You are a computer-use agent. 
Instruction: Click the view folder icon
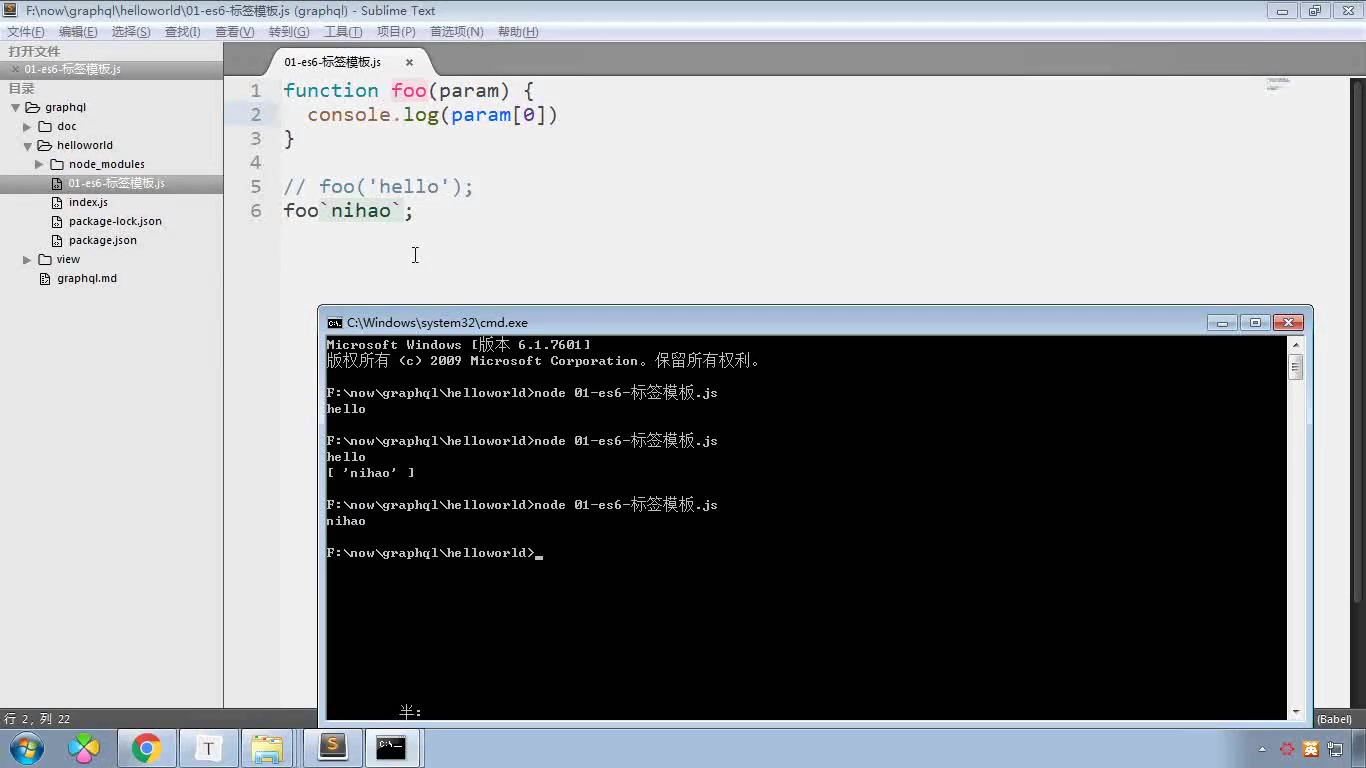click(45, 259)
